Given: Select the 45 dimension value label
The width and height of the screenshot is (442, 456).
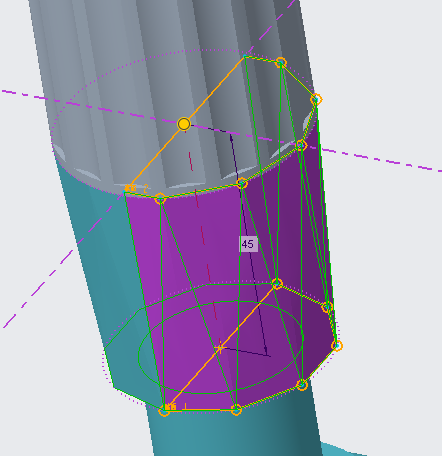Looking at the screenshot, I should [x=248, y=244].
